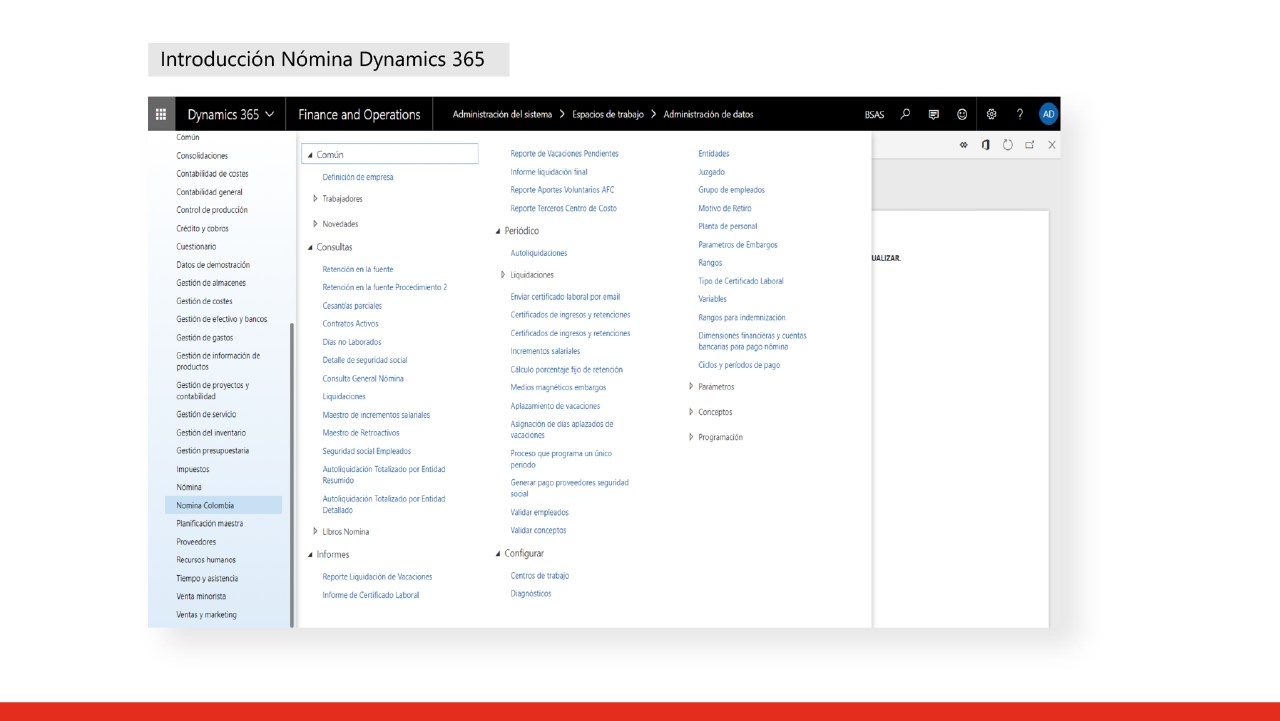The width and height of the screenshot is (1280, 721).
Task: Open Parametros de Embargos link
Action: click(738, 245)
